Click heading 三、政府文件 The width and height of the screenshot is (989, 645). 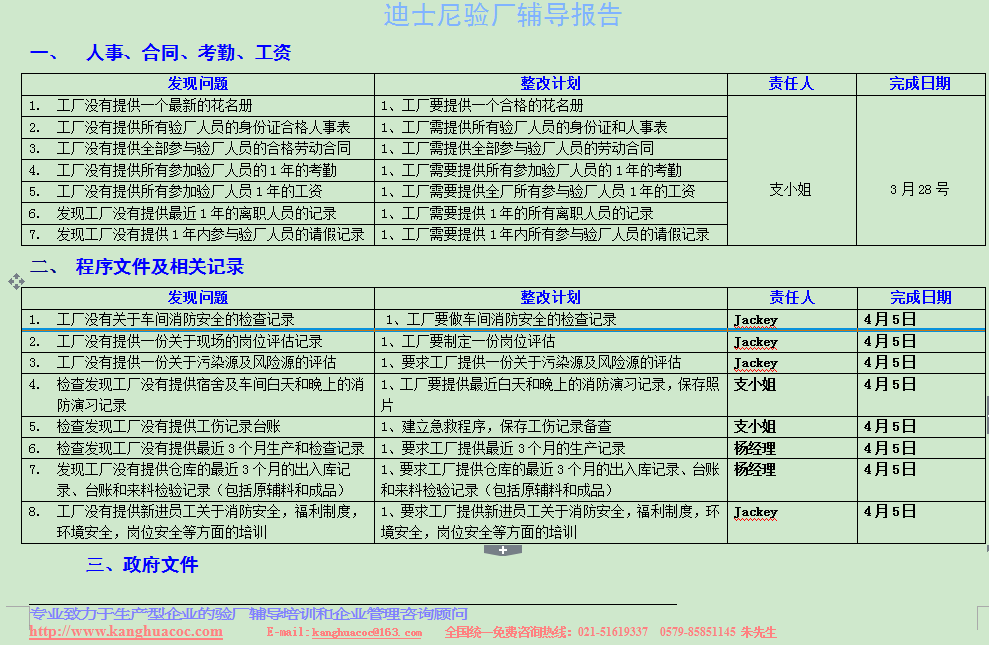pyautogui.click(x=142, y=564)
